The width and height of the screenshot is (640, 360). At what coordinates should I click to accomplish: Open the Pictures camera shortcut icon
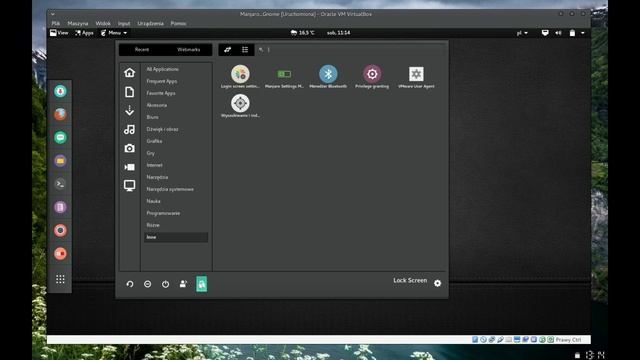coord(129,148)
